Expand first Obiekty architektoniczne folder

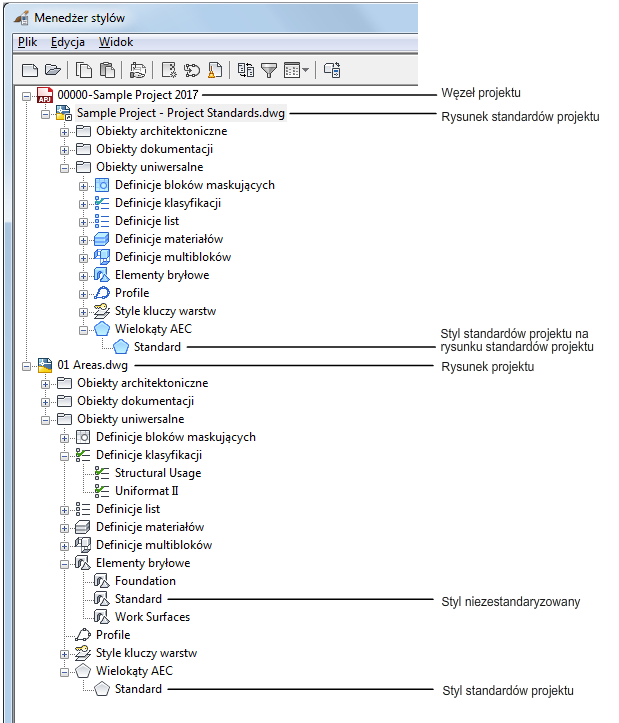(x=64, y=132)
